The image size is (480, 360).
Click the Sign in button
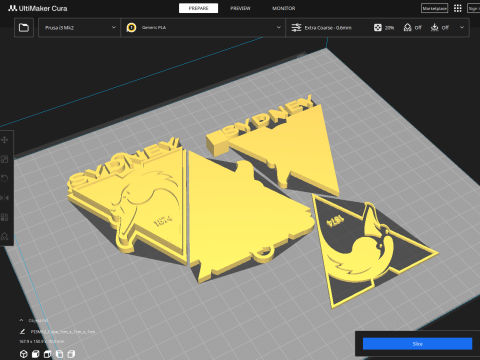[x=474, y=8]
